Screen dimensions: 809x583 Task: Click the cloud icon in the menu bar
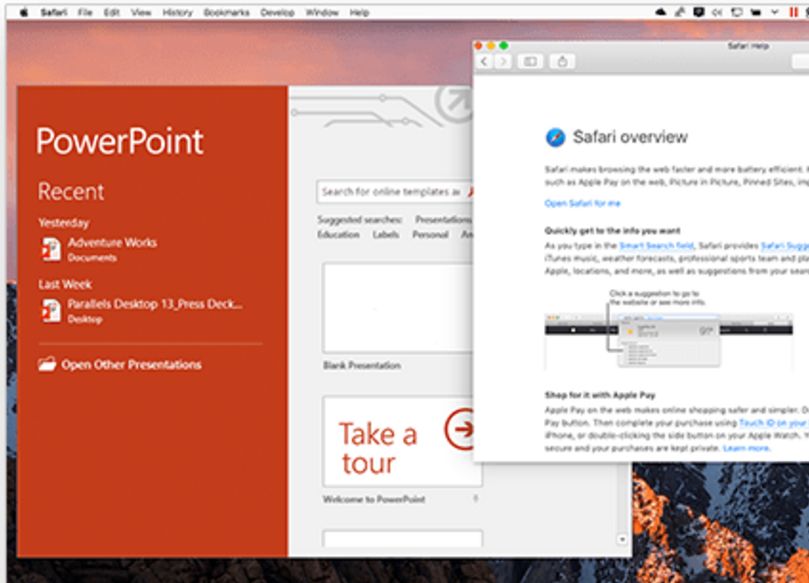tap(660, 12)
